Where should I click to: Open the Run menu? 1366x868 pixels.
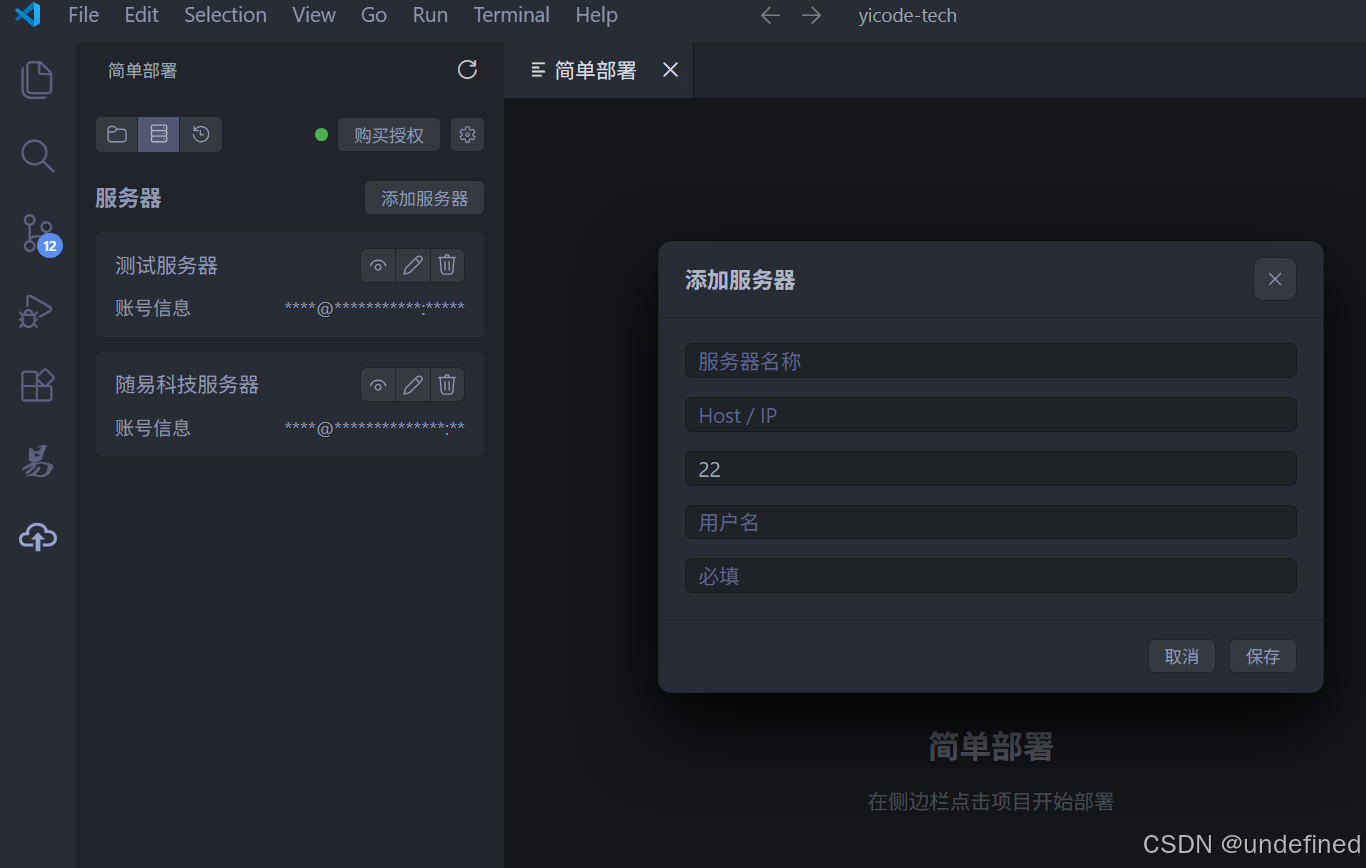point(430,15)
